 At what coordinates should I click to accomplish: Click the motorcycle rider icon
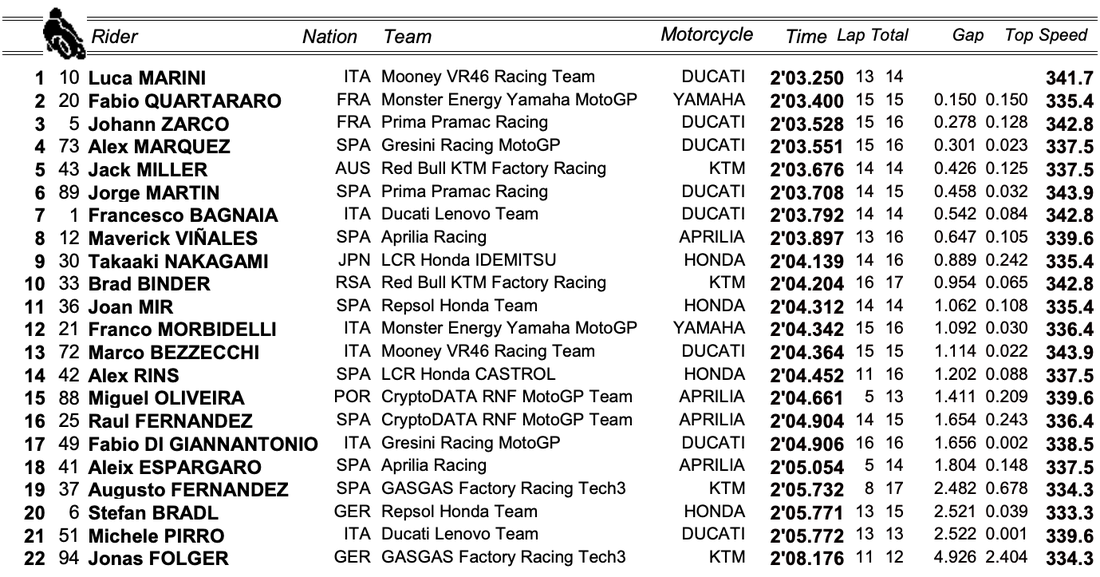[63, 34]
